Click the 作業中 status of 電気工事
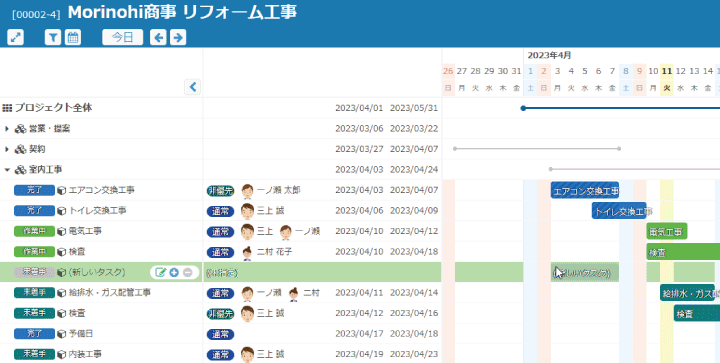The width and height of the screenshot is (720, 363). point(34,231)
